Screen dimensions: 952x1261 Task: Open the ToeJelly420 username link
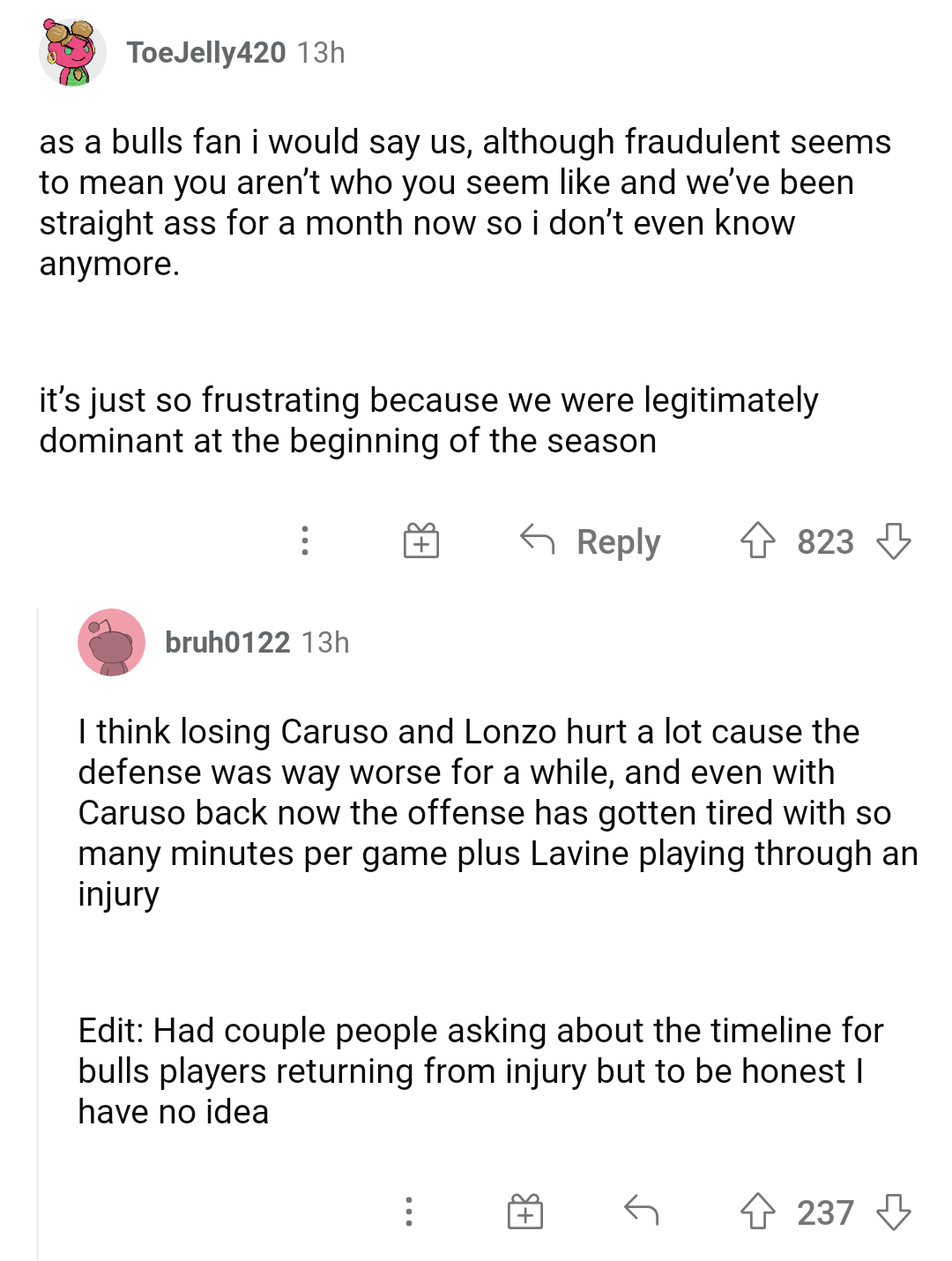206,53
